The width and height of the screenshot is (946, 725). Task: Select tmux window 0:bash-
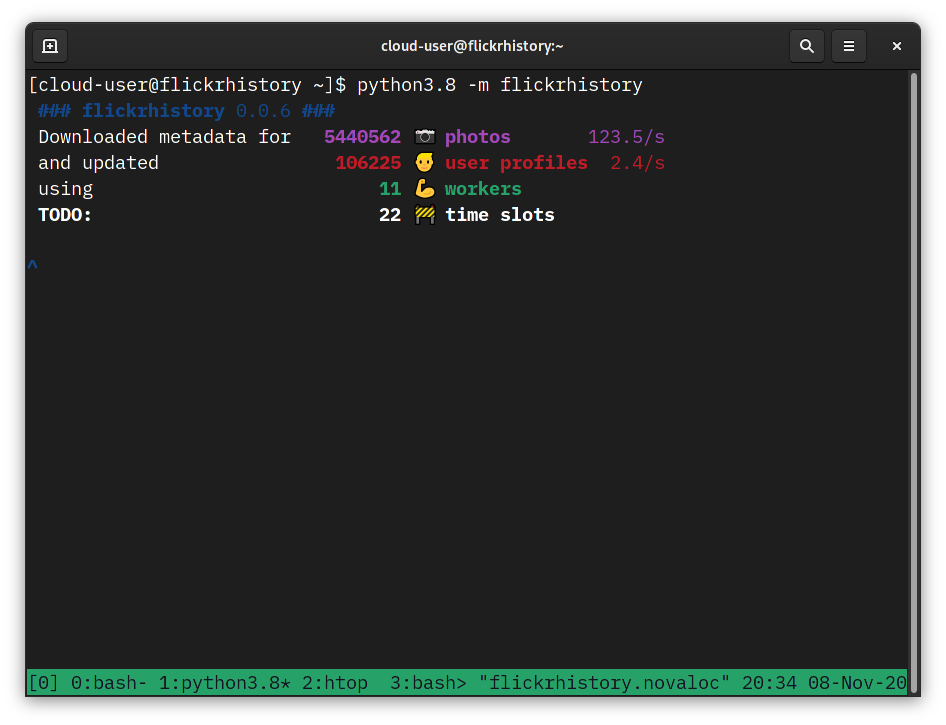(109, 683)
